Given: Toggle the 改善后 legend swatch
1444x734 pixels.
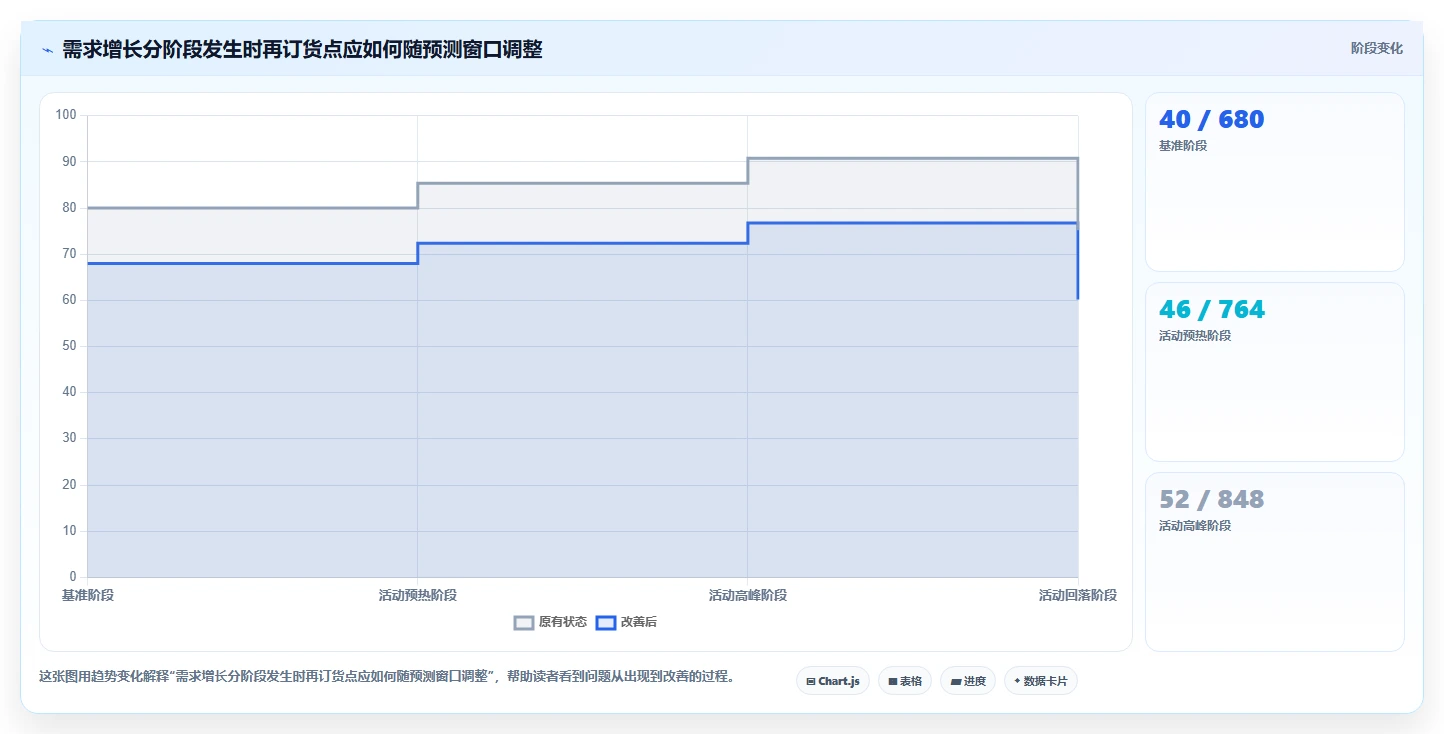Looking at the screenshot, I should pos(605,622).
